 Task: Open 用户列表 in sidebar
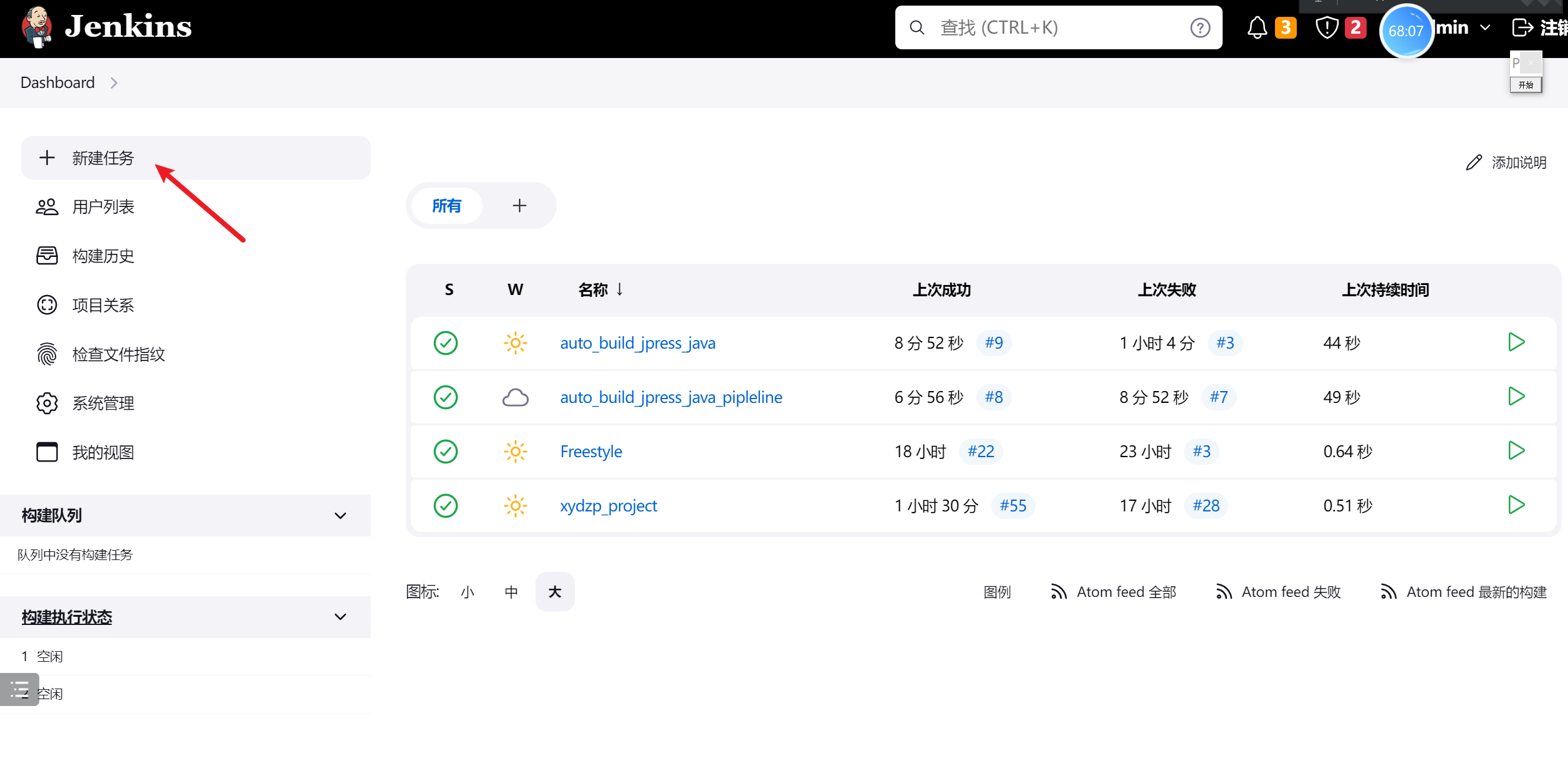(x=196, y=206)
